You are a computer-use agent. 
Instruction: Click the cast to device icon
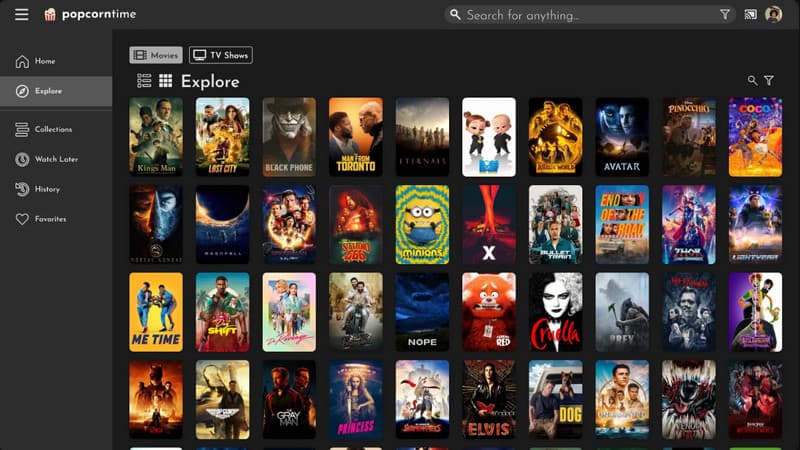751,15
